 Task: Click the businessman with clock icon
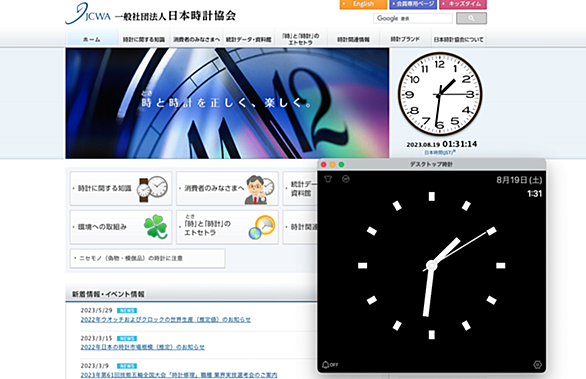click(259, 190)
